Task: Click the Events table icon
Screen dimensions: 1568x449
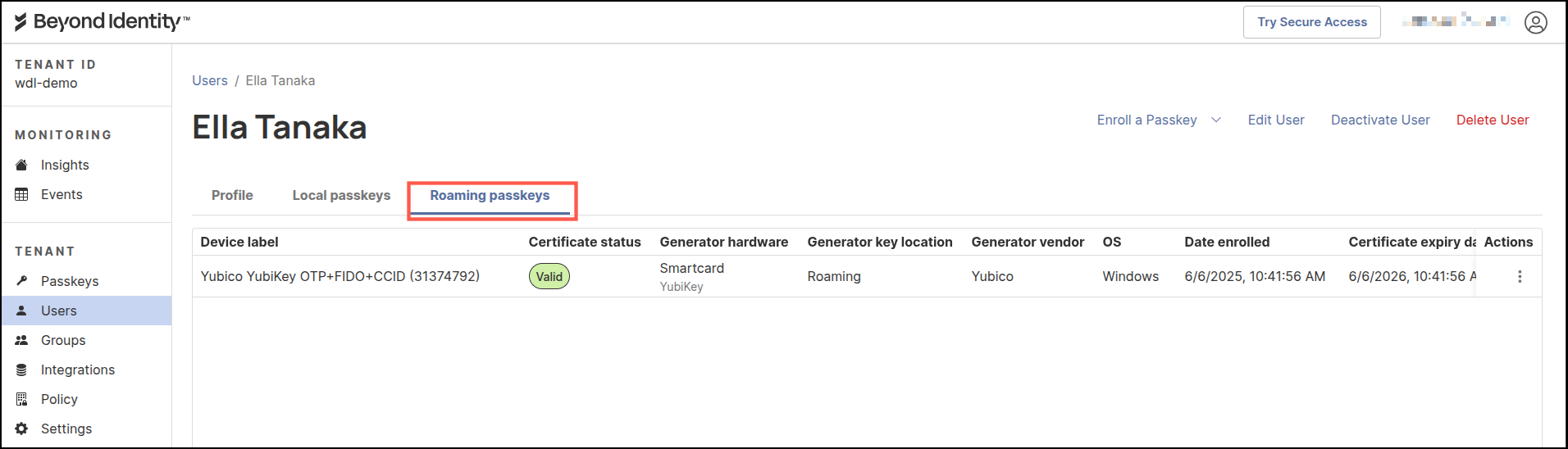Action: pos(21,194)
